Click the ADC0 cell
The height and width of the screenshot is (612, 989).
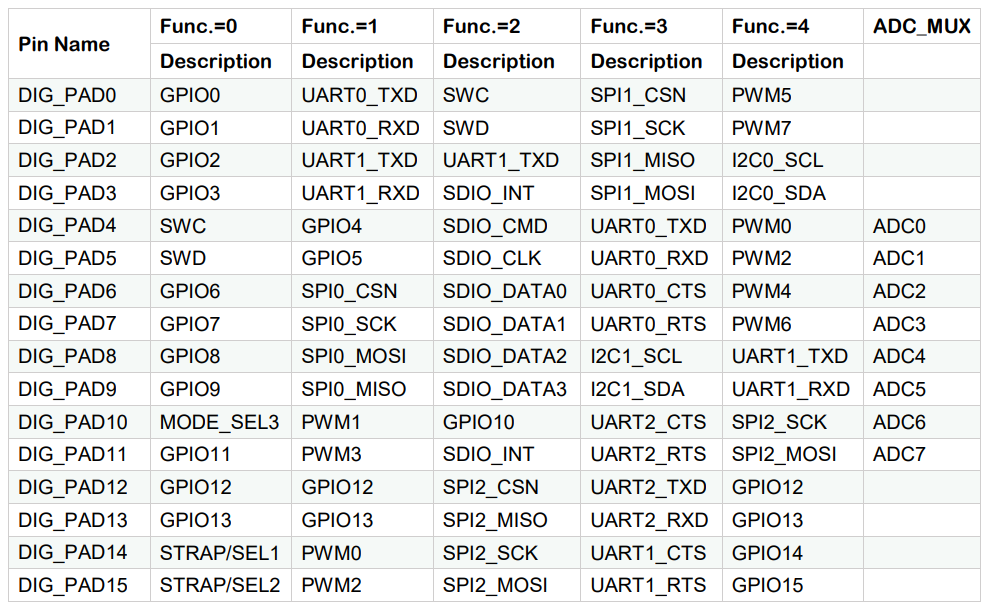click(x=921, y=226)
